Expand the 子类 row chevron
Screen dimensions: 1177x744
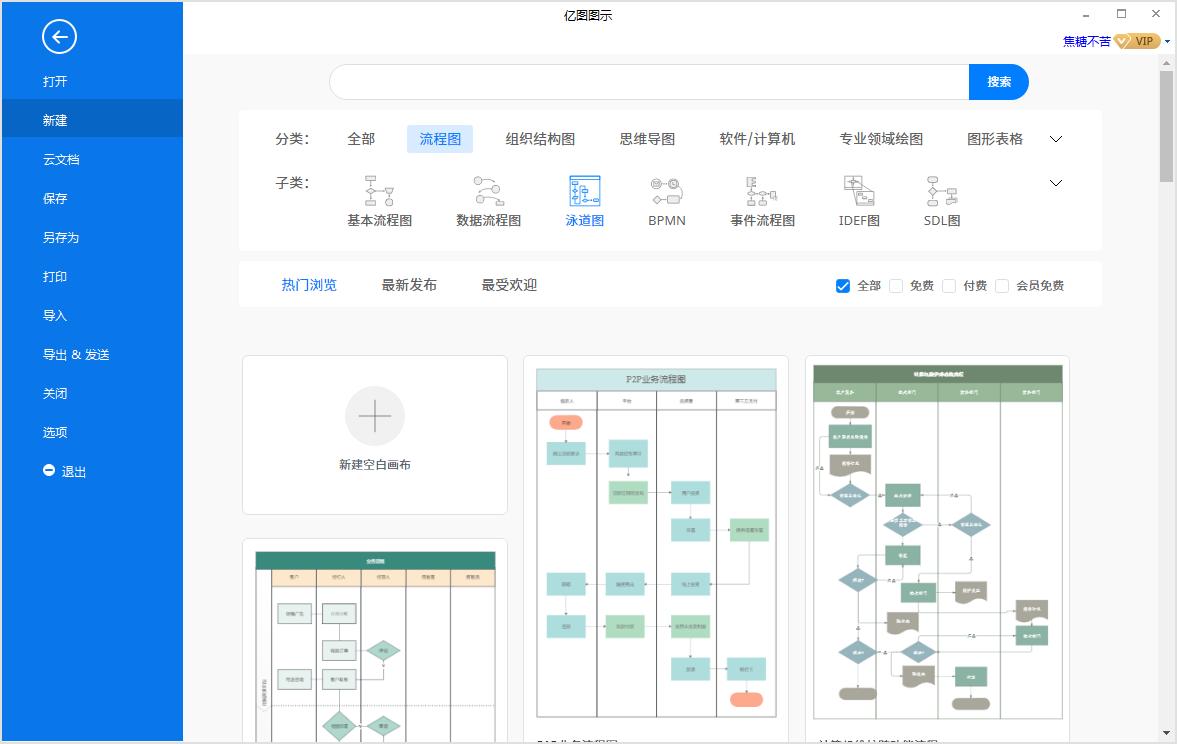click(x=1056, y=183)
